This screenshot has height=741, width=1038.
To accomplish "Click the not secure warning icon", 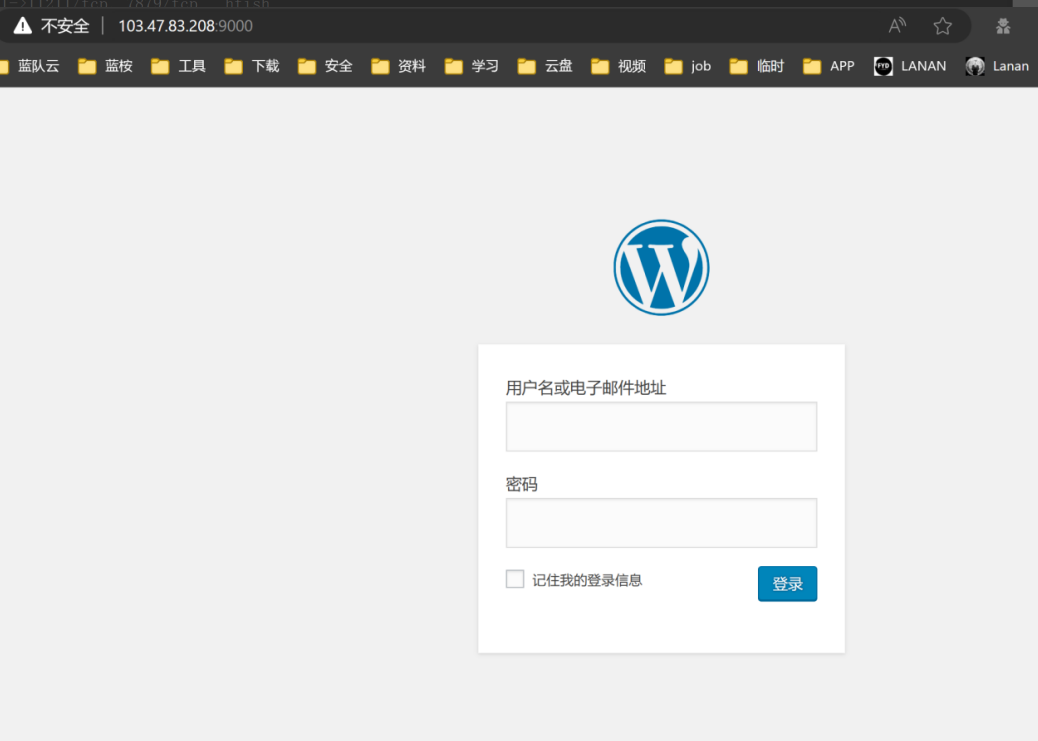I will [22, 26].
